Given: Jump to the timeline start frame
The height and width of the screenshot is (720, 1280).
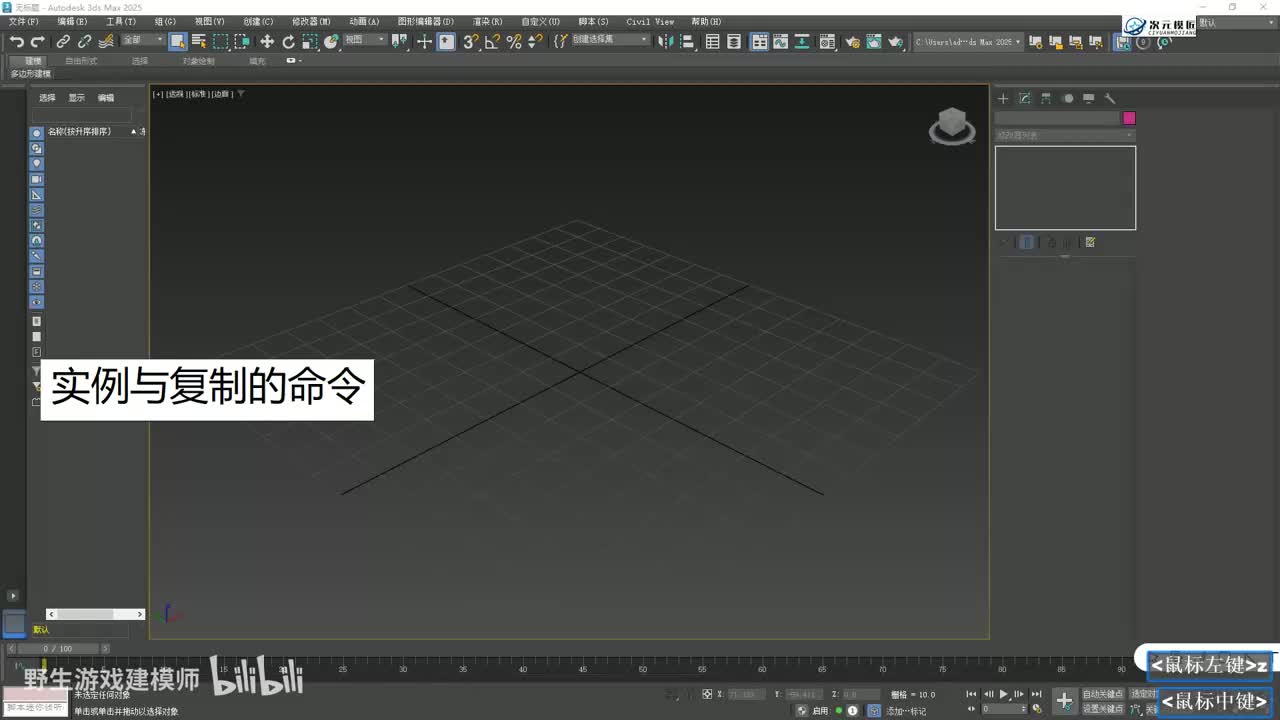Looking at the screenshot, I should (971, 694).
